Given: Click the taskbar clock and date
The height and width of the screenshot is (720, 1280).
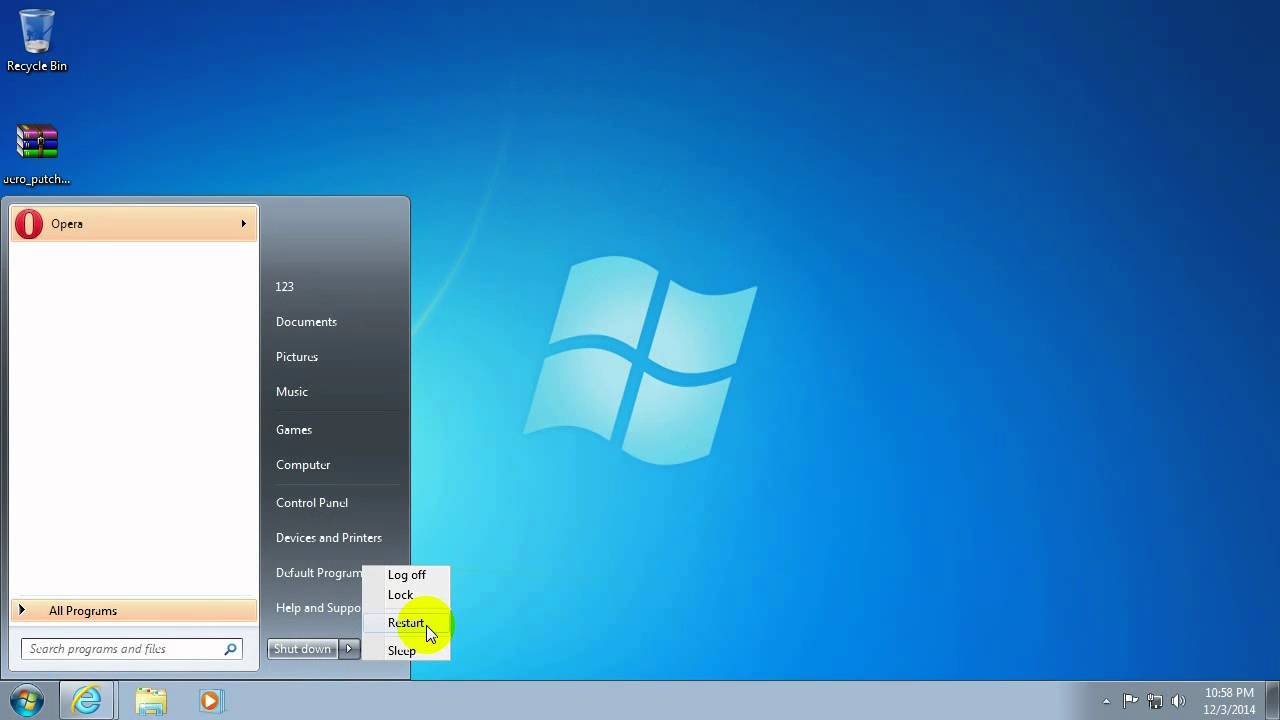Looking at the screenshot, I should point(1229,701).
